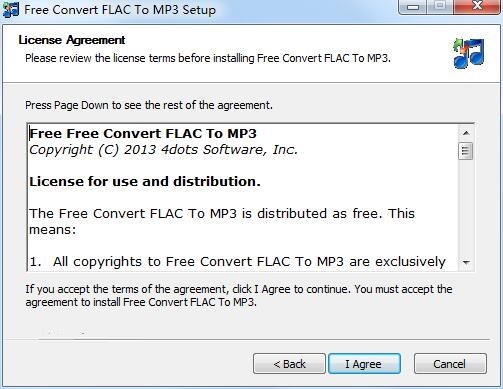Cancel the installation
Viewport: 503px width, 389px height.
point(450,364)
